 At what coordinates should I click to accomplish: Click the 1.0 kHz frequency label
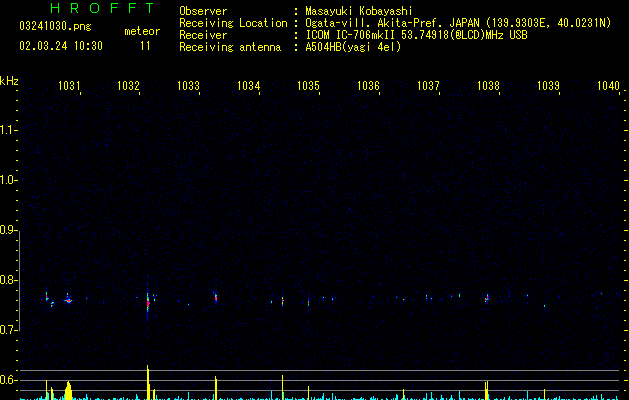point(8,180)
